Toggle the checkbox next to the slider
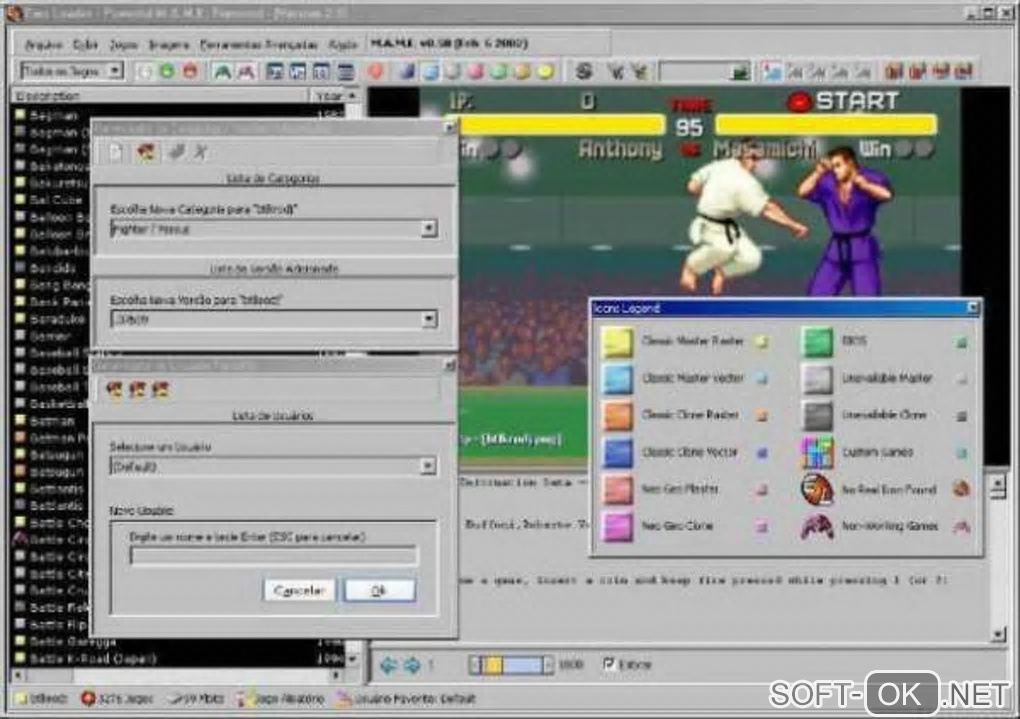 (x=608, y=664)
